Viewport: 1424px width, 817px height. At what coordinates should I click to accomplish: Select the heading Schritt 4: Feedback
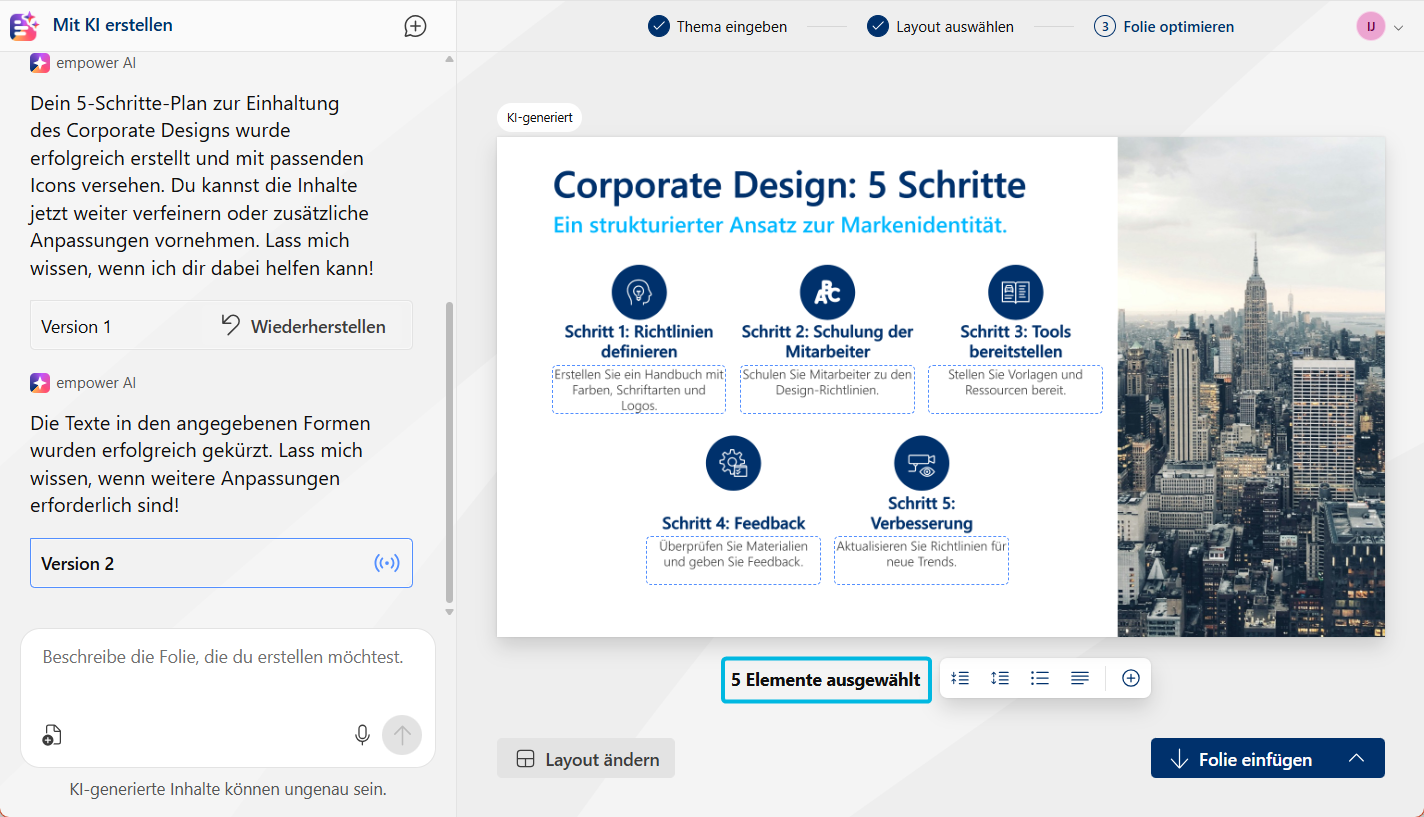coord(733,522)
